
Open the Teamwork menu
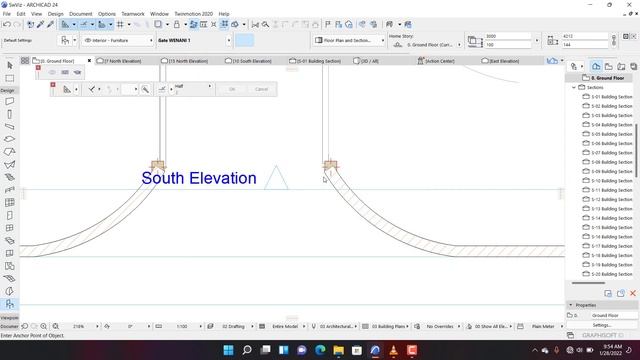tap(133, 14)
